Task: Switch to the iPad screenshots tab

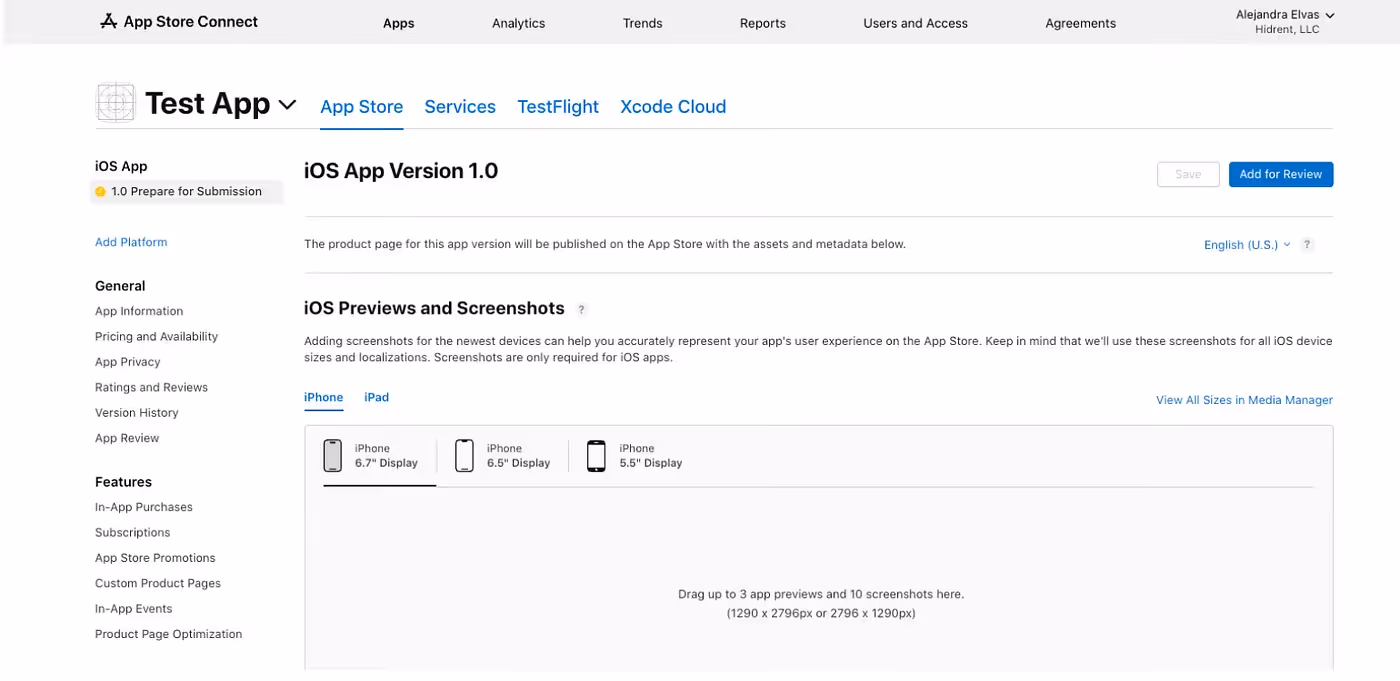Action: click(377, 397)
